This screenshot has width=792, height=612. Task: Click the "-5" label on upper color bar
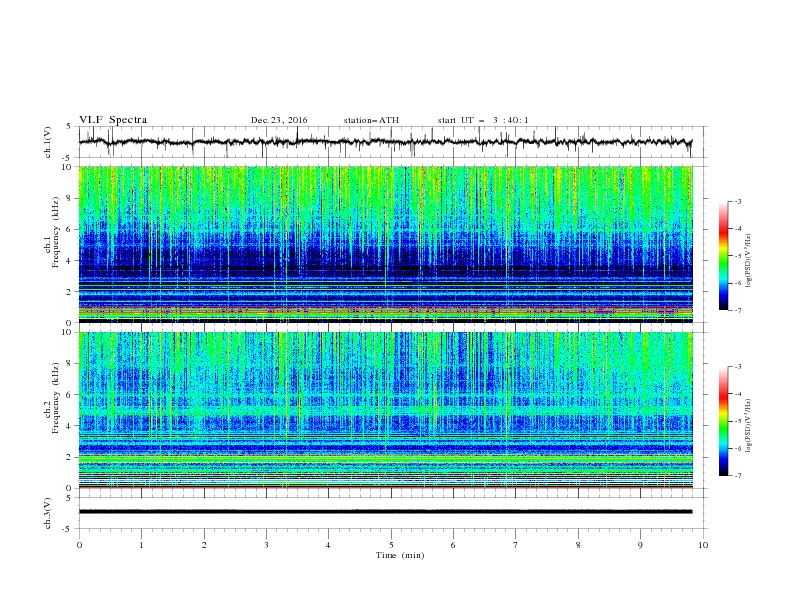click(738, 256)
